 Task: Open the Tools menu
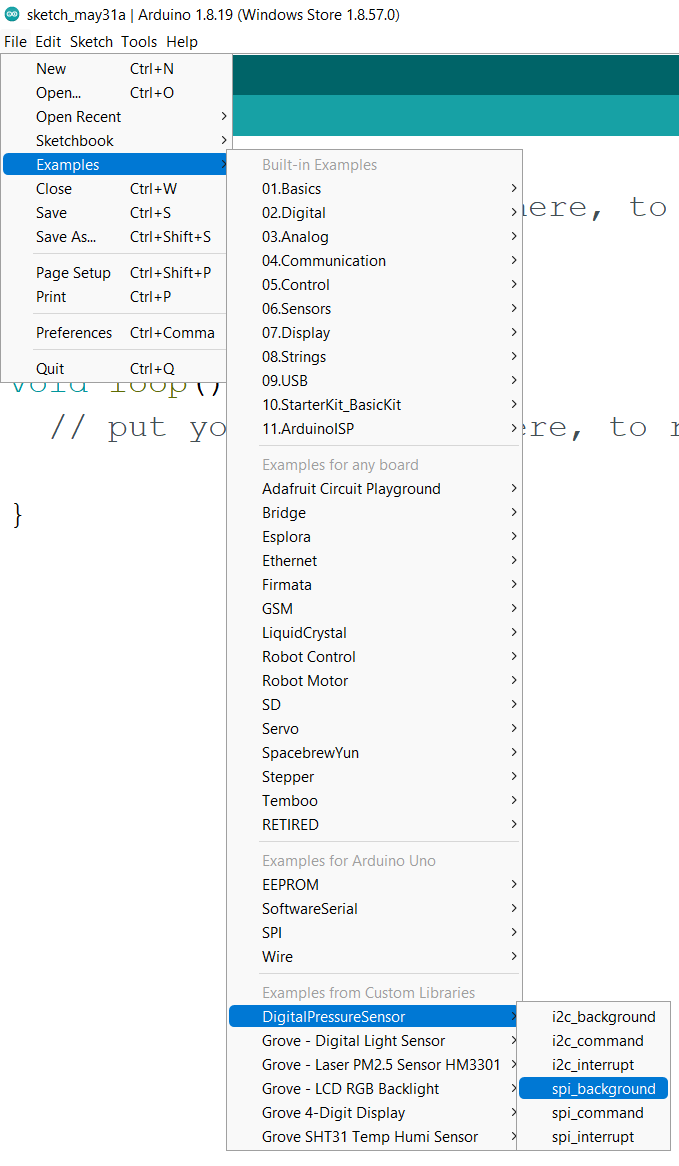click(x=139, y=42)
